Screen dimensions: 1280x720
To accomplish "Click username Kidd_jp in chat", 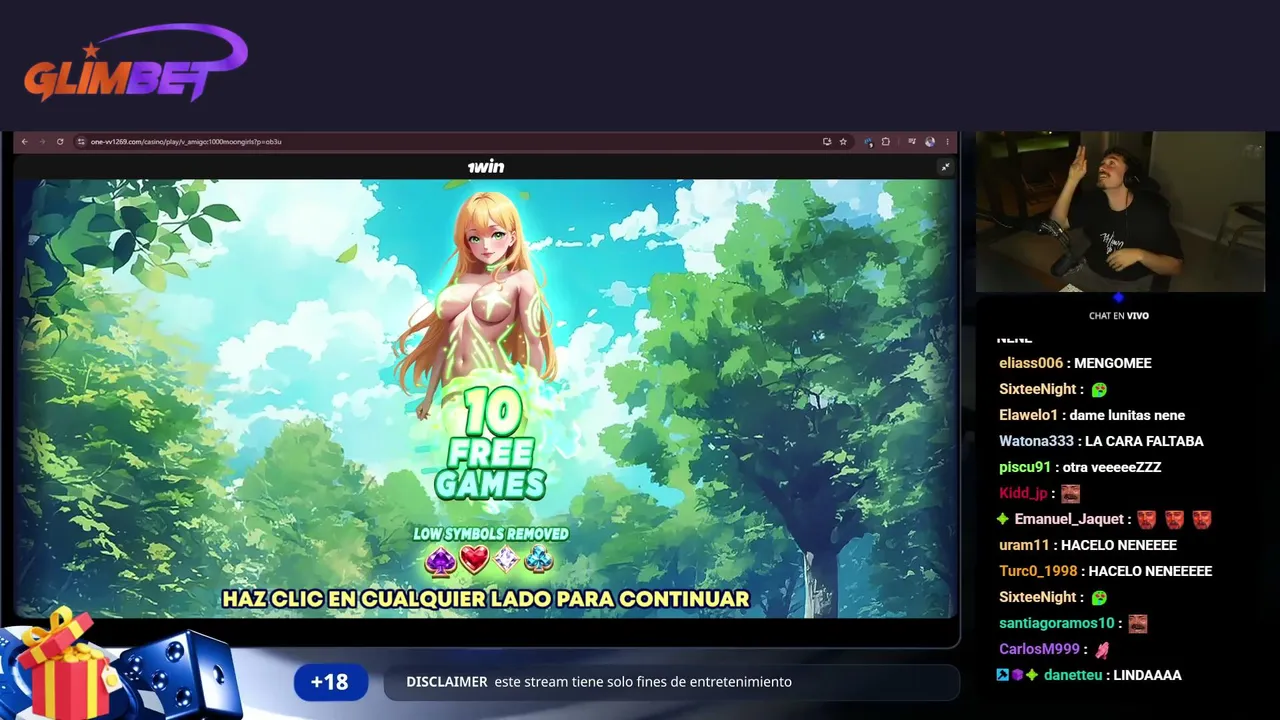I will pos(1023,493).
